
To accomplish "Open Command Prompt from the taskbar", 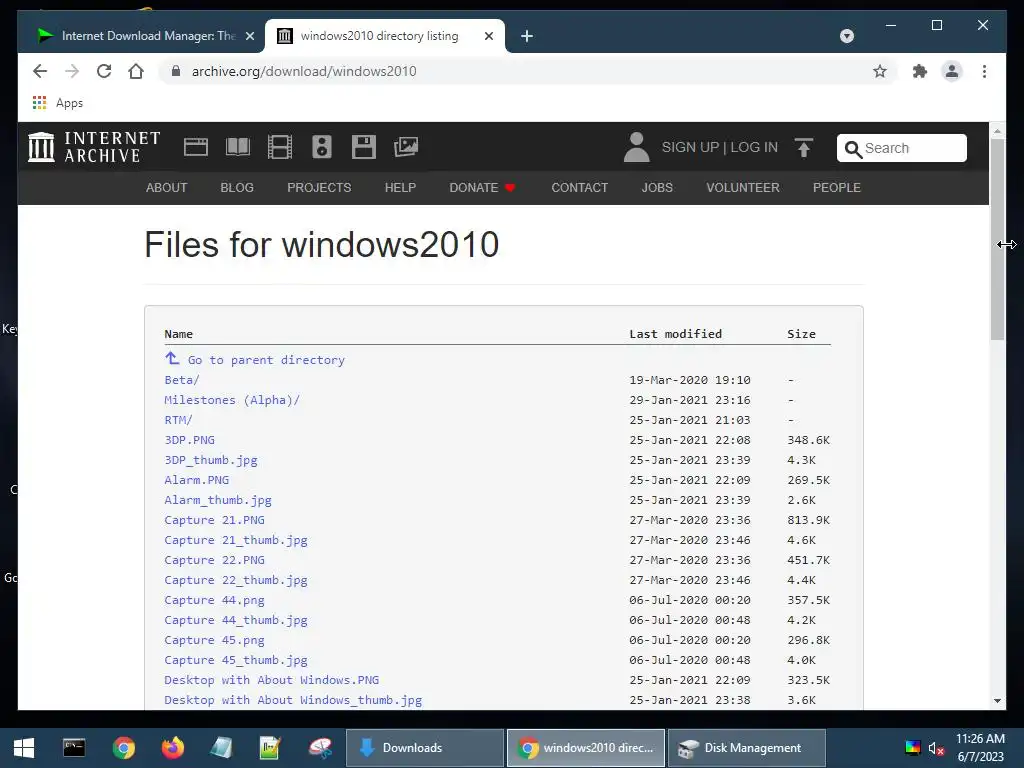I will 74,748.
